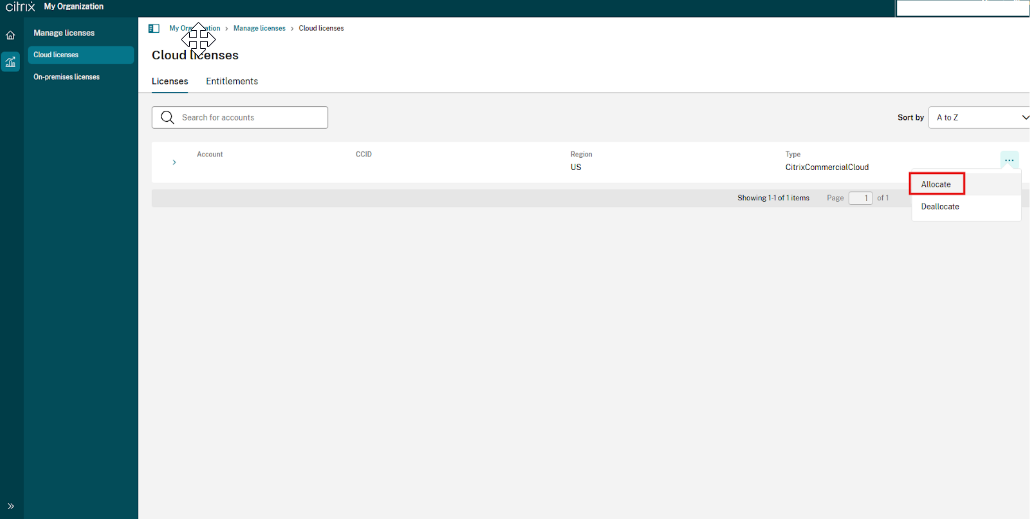
Task: Click the Manage licenses sidebar heading
Action: [x=64, y=33]
